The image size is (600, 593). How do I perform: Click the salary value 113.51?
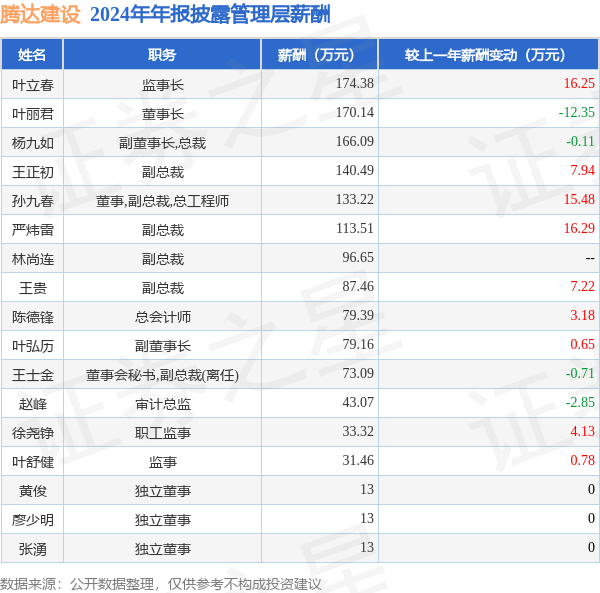355,228
